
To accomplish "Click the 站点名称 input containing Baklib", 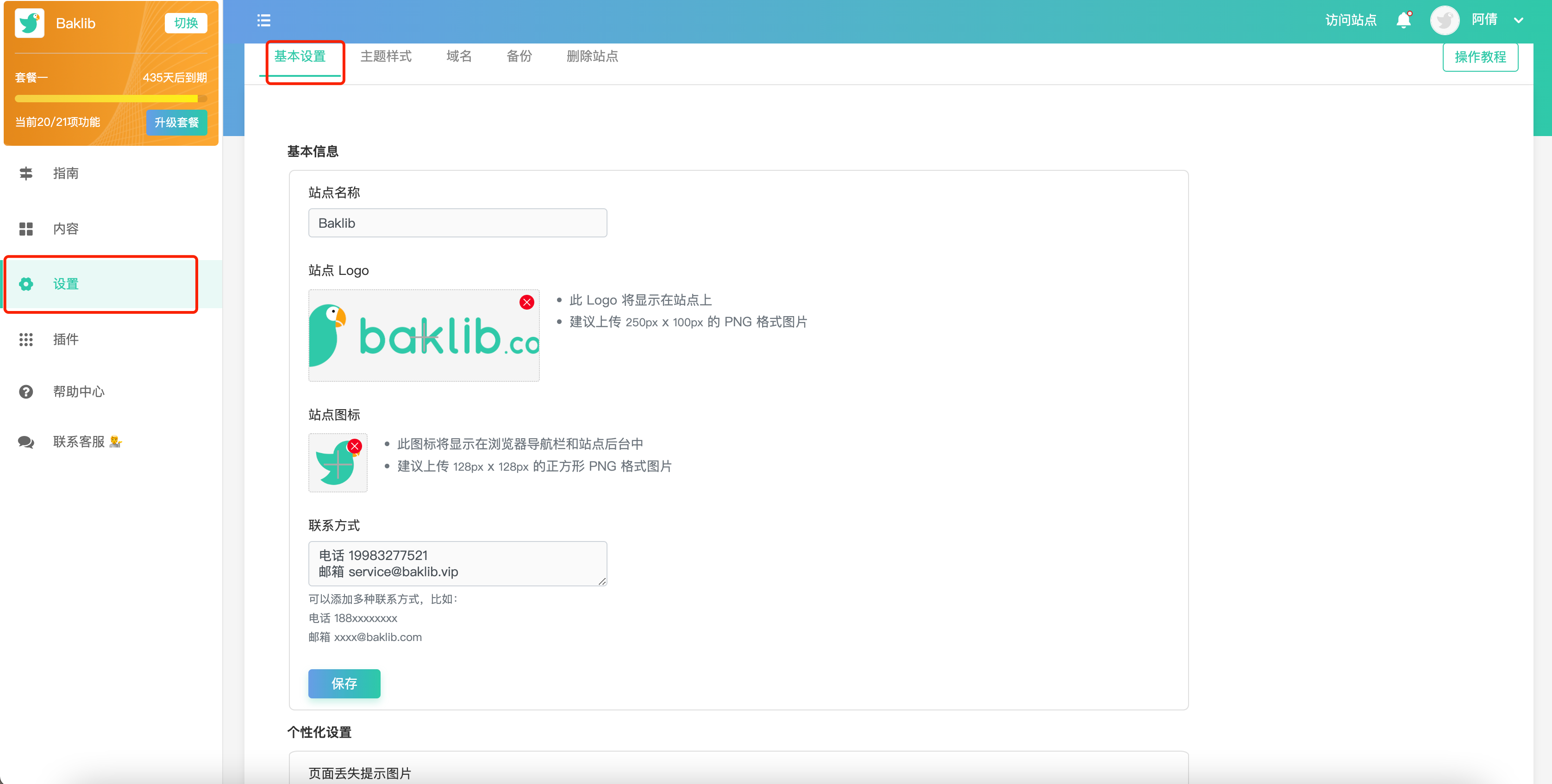I will point(458,223).
